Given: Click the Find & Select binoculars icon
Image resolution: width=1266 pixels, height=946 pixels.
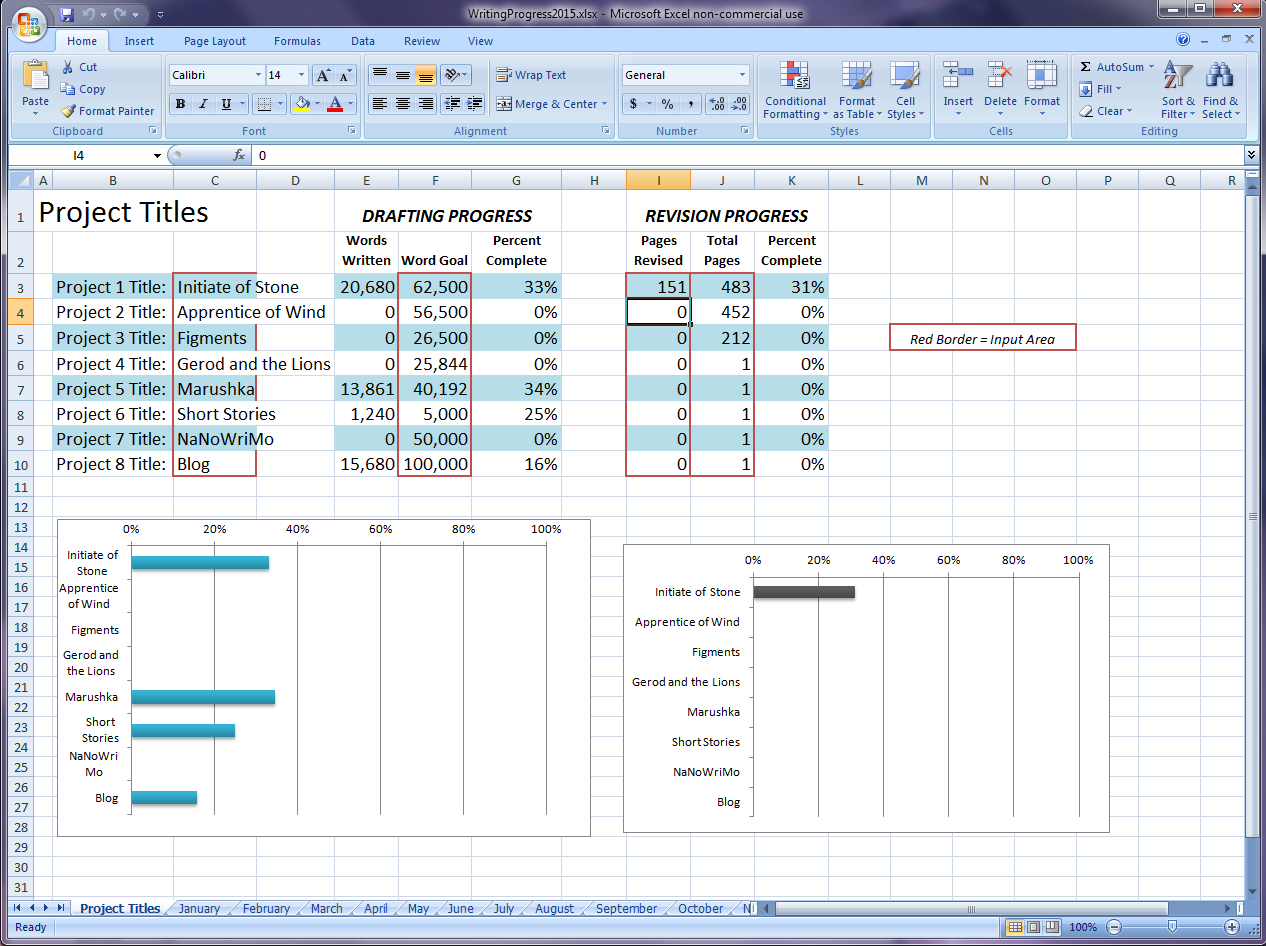Looking at the screenshot, I should tap(1220, 77).
